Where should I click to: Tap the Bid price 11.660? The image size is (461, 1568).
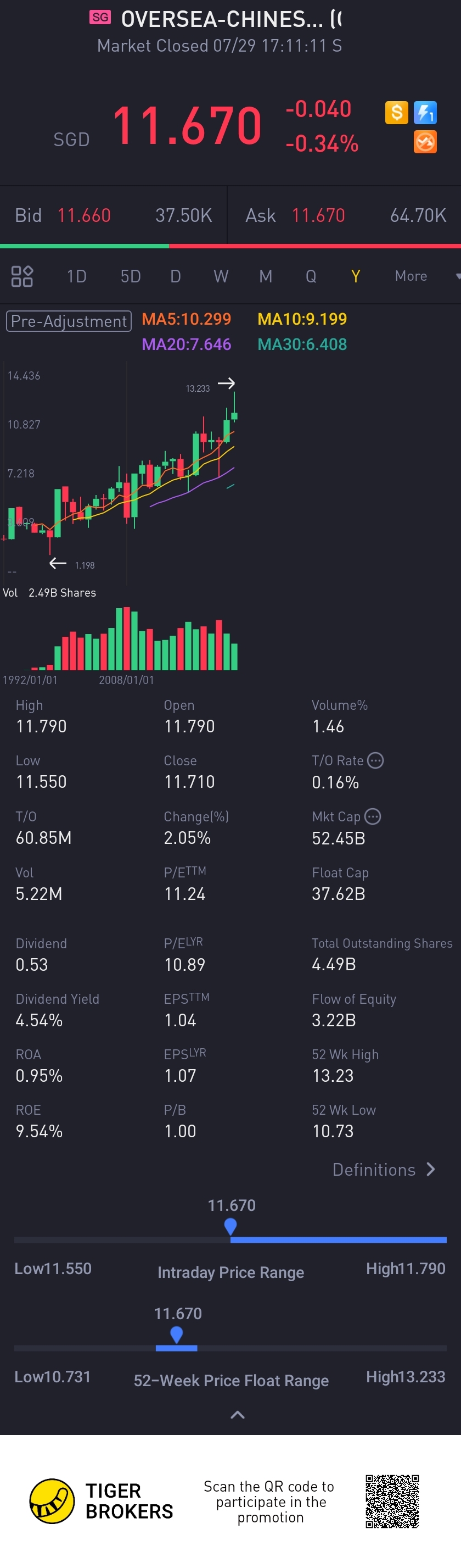pos(84,215)
